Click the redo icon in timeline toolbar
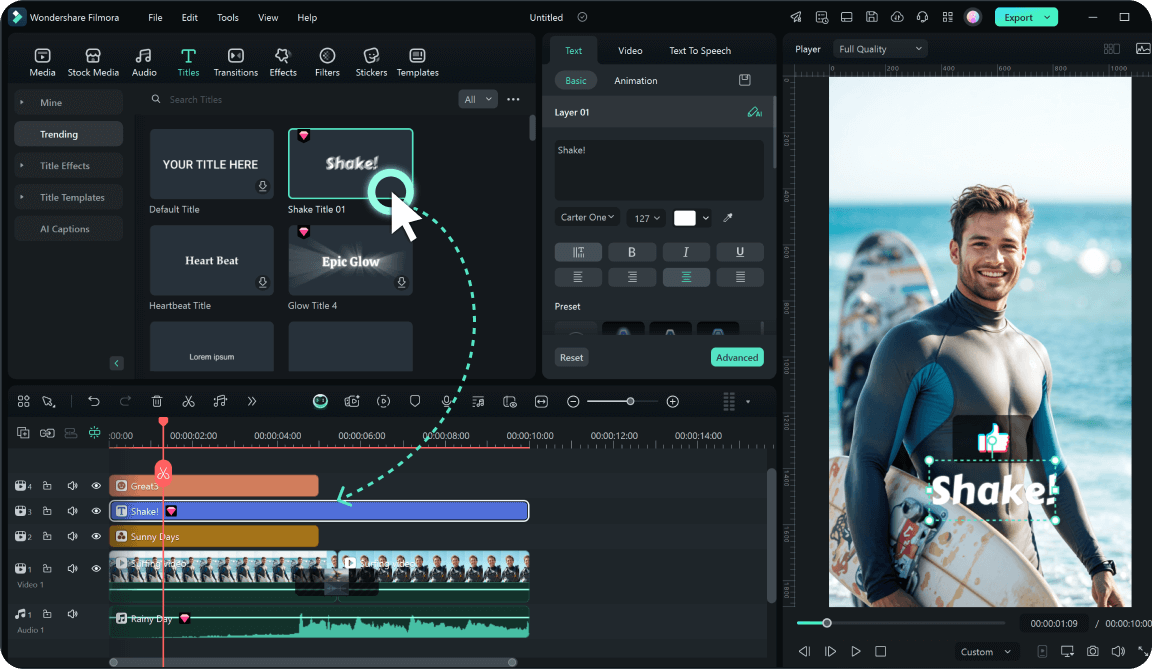The width and height of the screenshot is (1152, 669). pyautogui.click(x=125, y=401)
